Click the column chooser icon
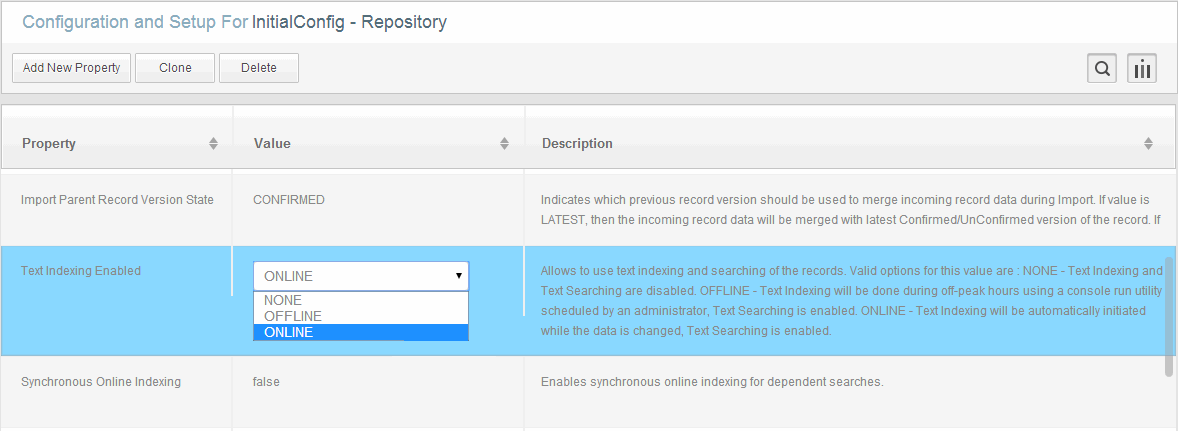The image size is (1178, 431). (x=1142, y=68)
